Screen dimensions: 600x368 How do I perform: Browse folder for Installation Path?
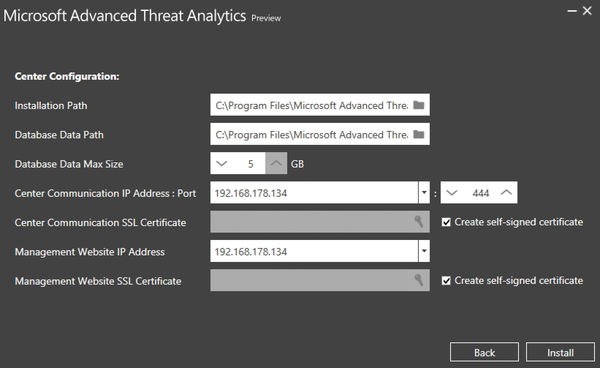419,105
